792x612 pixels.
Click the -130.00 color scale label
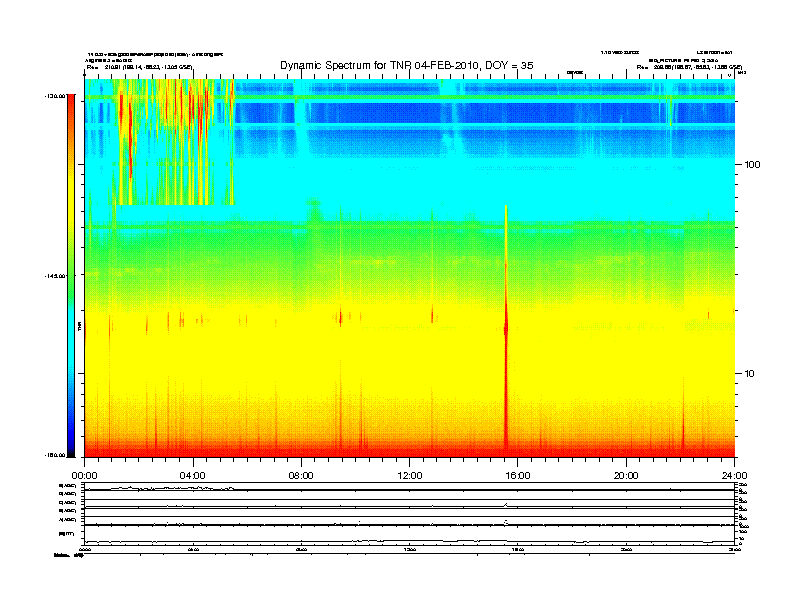pyautogui.click(x=55, y=95)
